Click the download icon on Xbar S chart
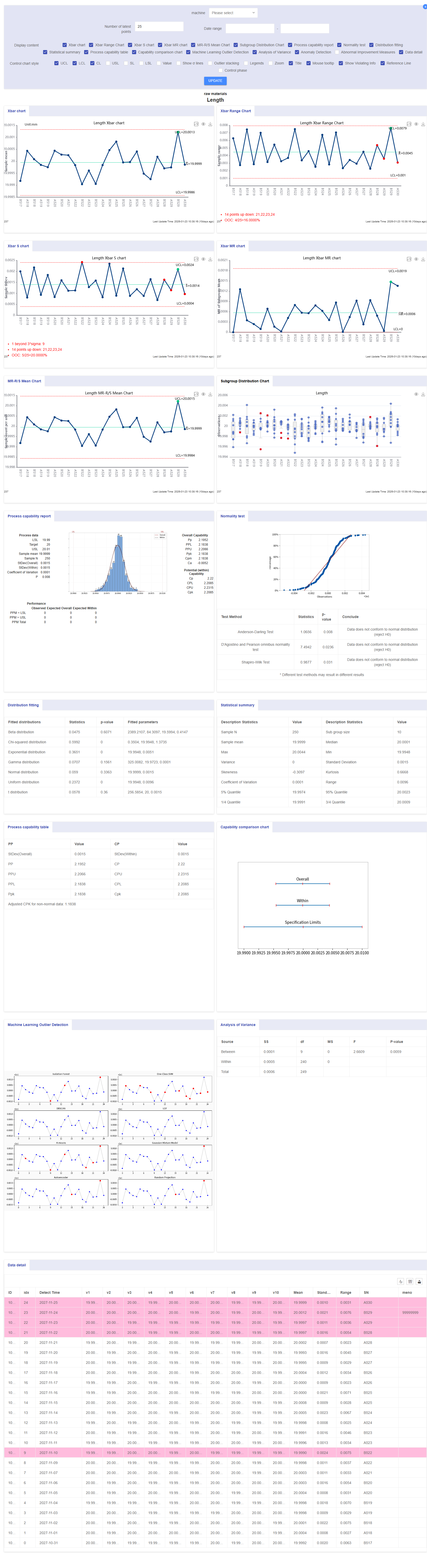 click(x=211, y=259)
